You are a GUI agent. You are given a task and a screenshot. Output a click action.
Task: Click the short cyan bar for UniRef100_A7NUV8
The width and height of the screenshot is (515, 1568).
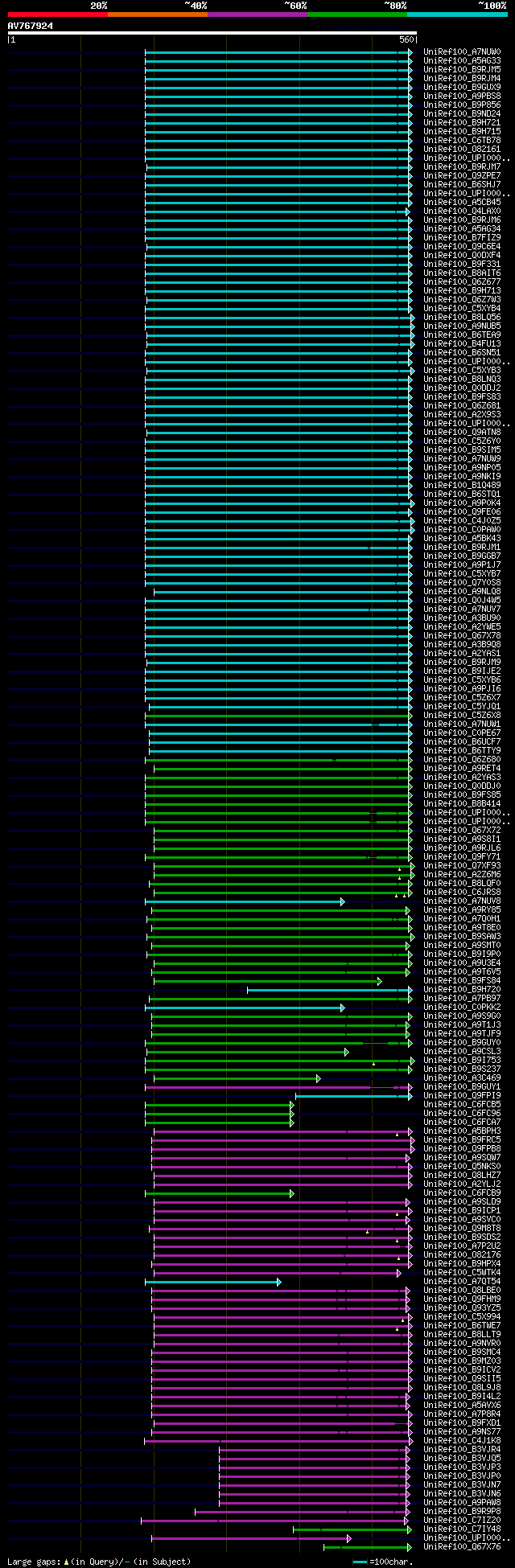(245, 901)
